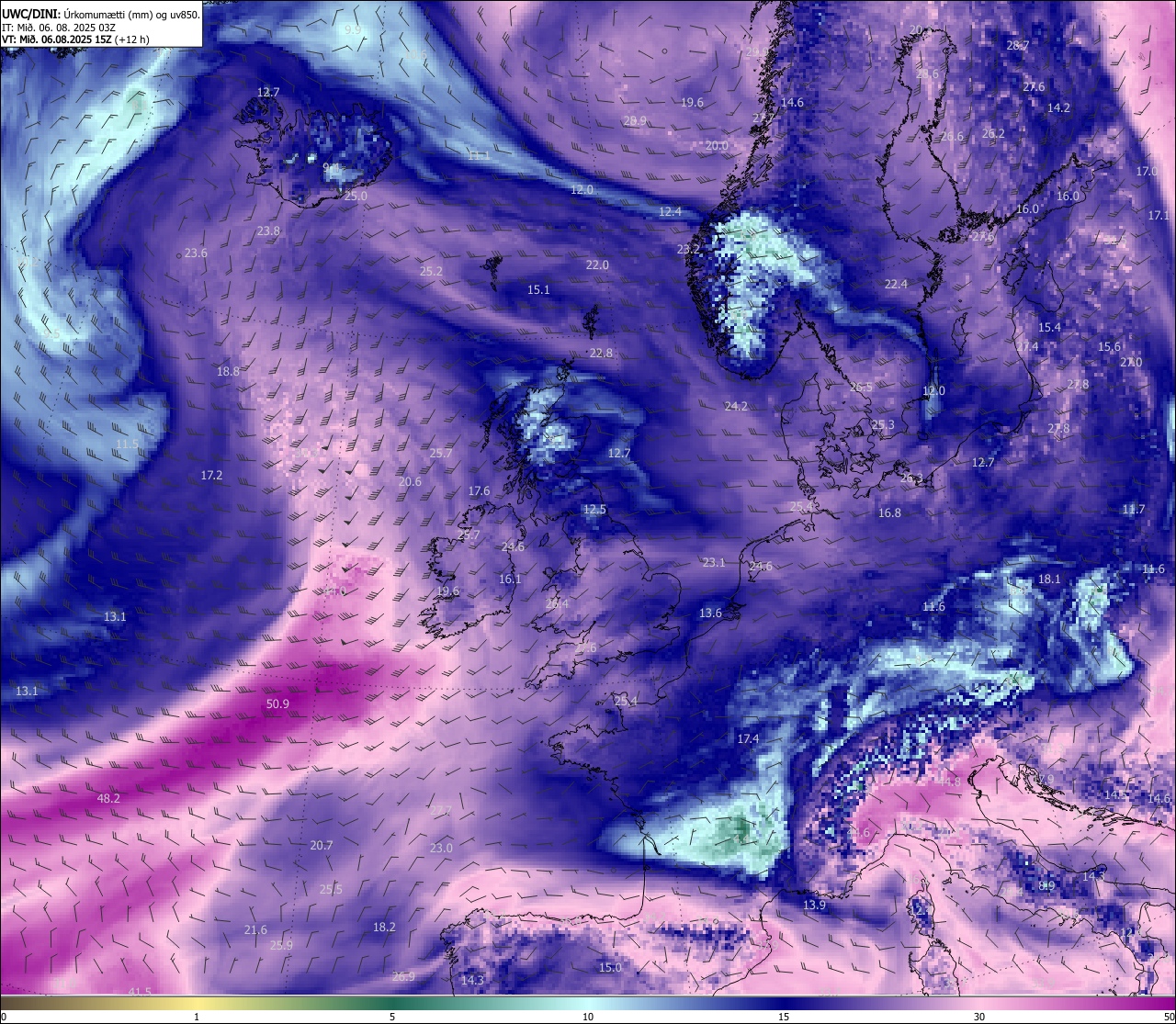Select the 25.0 value south of Iceland

tap(356, 196)
